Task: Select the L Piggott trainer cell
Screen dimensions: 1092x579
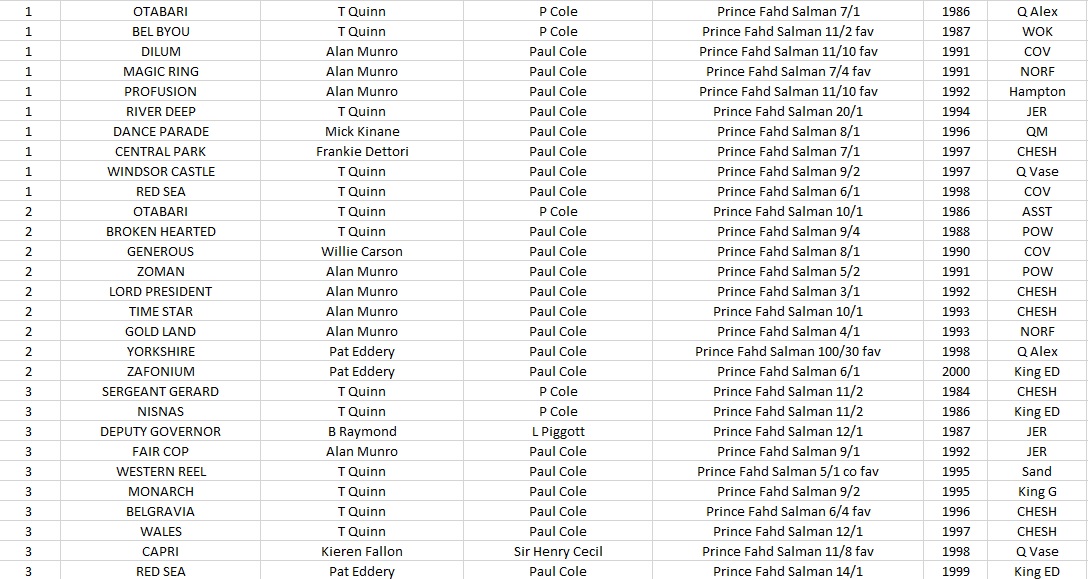Action: point(558,431)
